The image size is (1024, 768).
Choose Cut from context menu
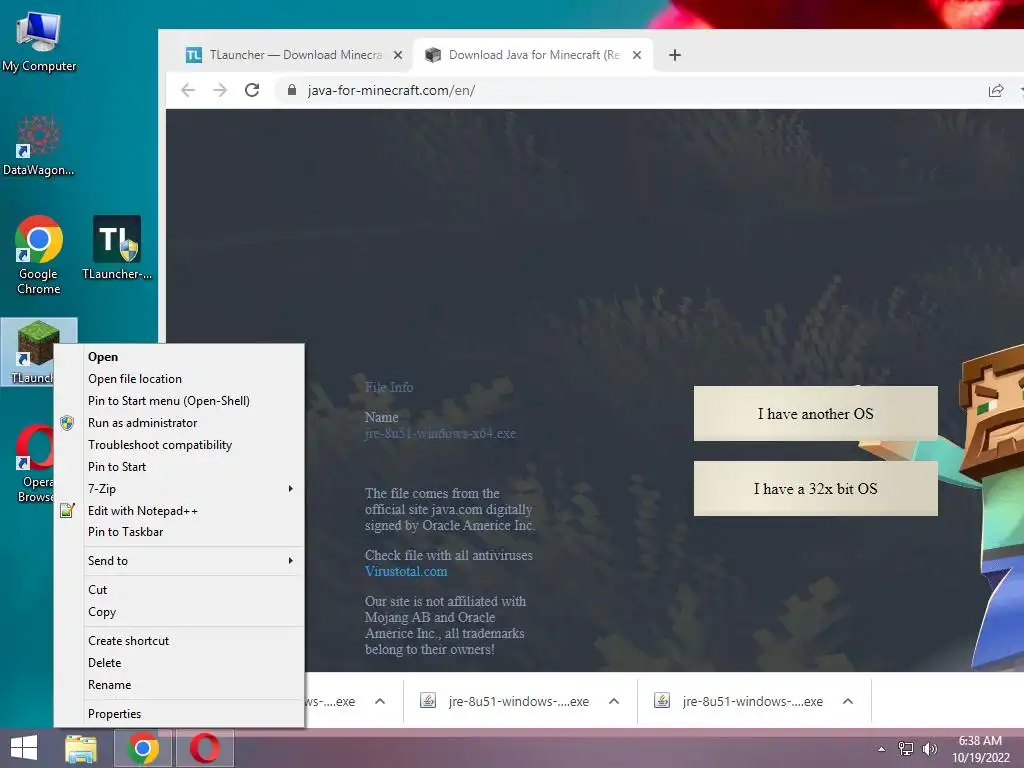pos(194,590)
